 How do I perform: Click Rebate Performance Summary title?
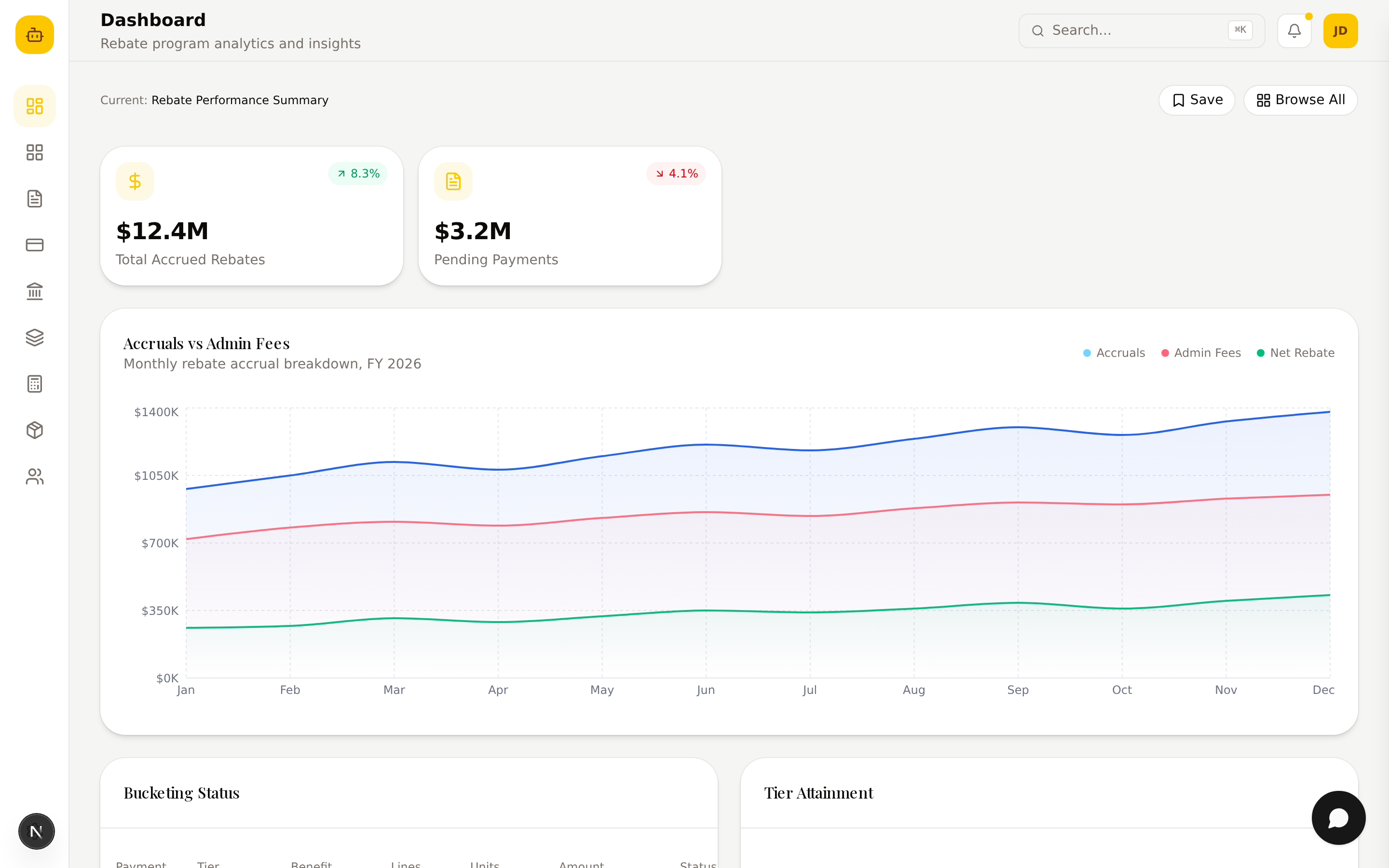[240, 100]
